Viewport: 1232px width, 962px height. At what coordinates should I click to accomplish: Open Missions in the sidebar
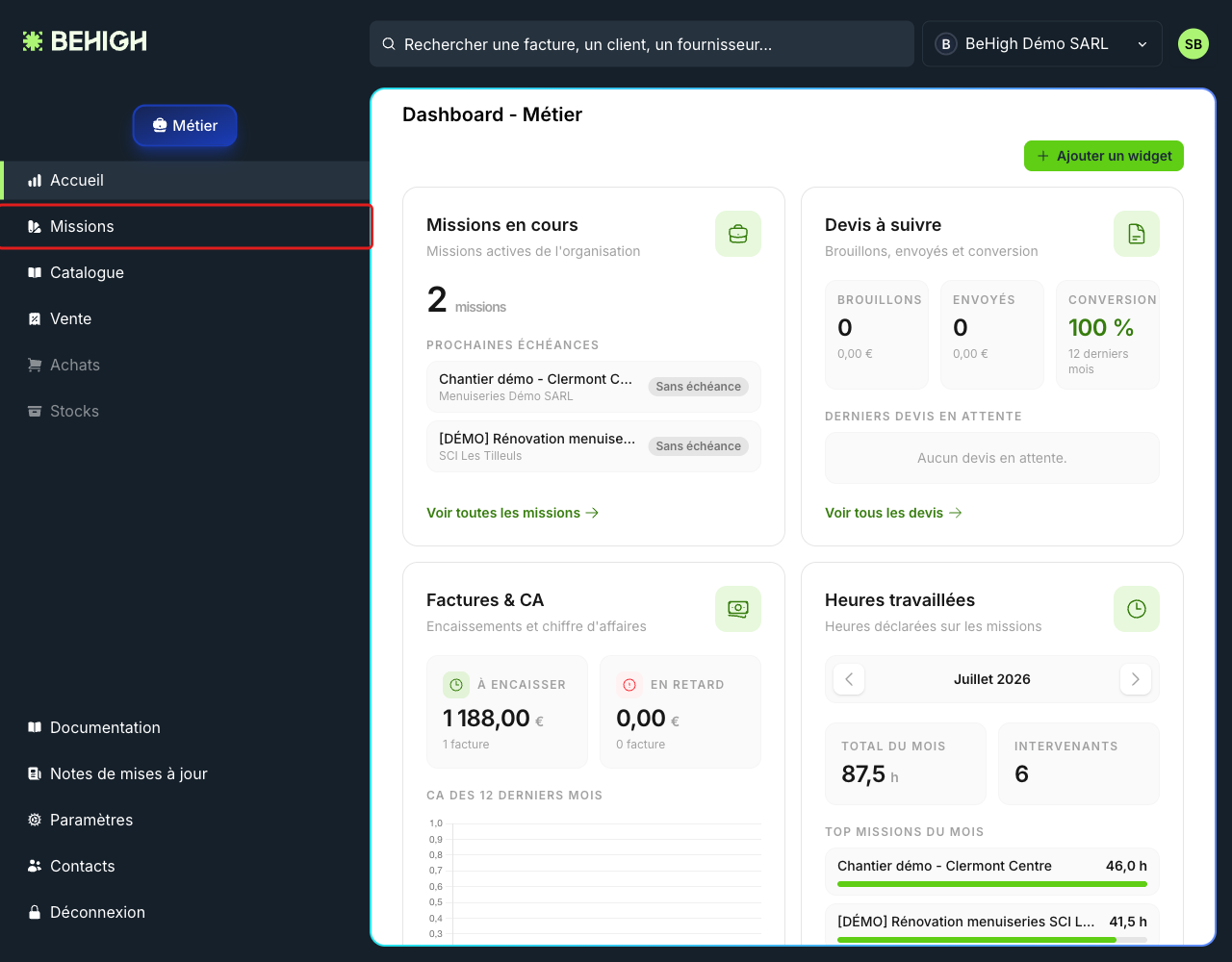tap(185, 227)
